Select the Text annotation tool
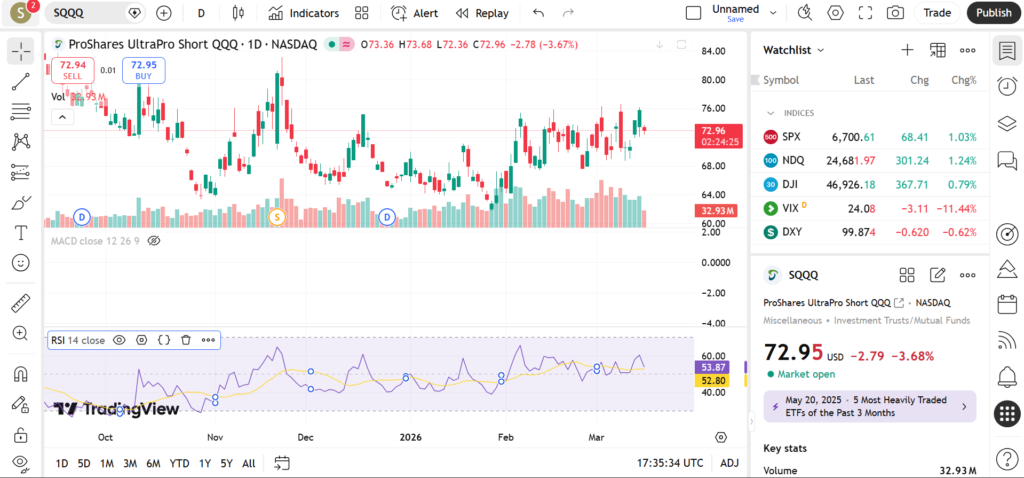This screenshot has height=478, width=1024. click(21, 233)
